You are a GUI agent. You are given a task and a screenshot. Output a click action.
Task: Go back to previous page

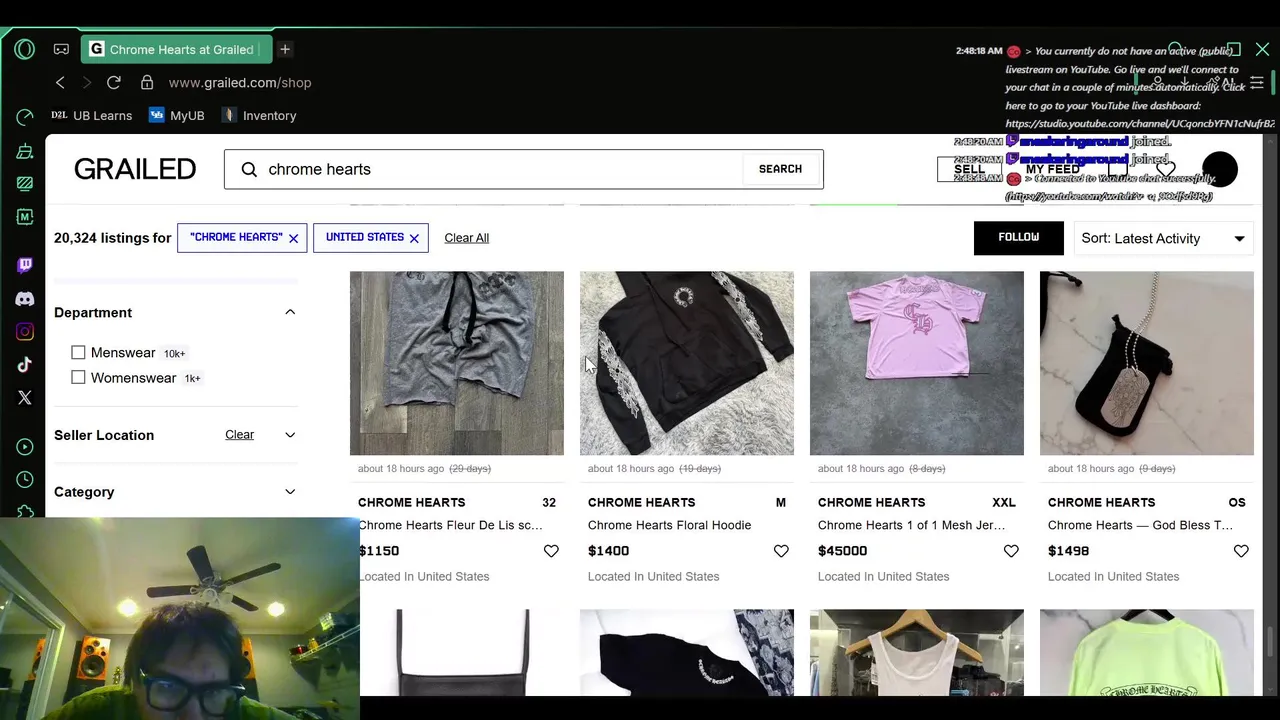(x=60, y=82)
